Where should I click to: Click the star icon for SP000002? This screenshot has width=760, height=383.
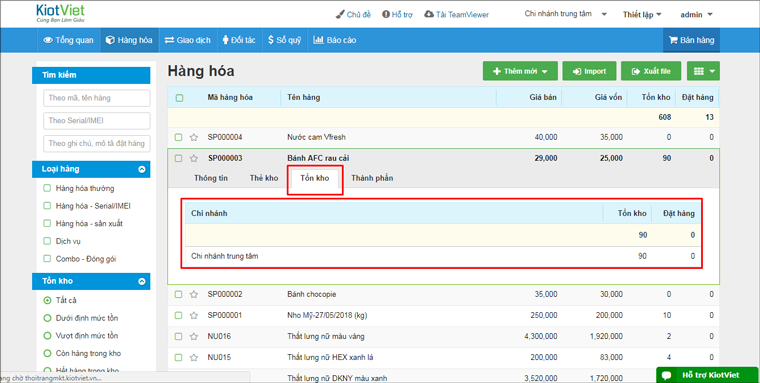click(x=194, y=294)
